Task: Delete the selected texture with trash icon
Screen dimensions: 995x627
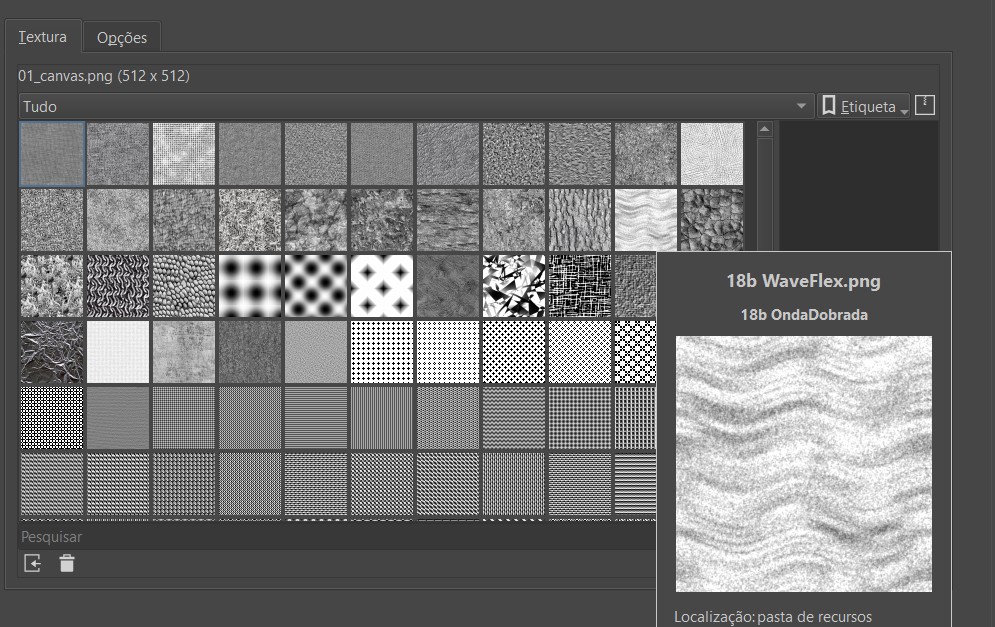Action: [67, 563]
